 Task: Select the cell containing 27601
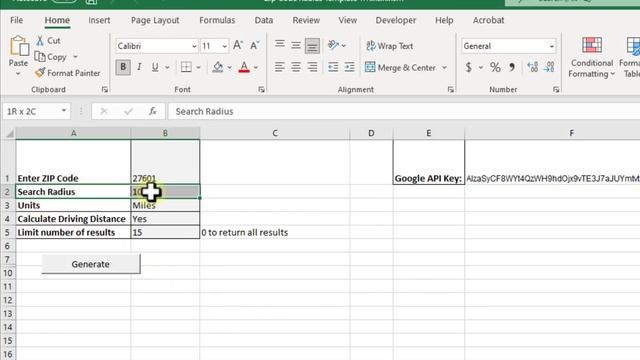click(x=165, y=162)
